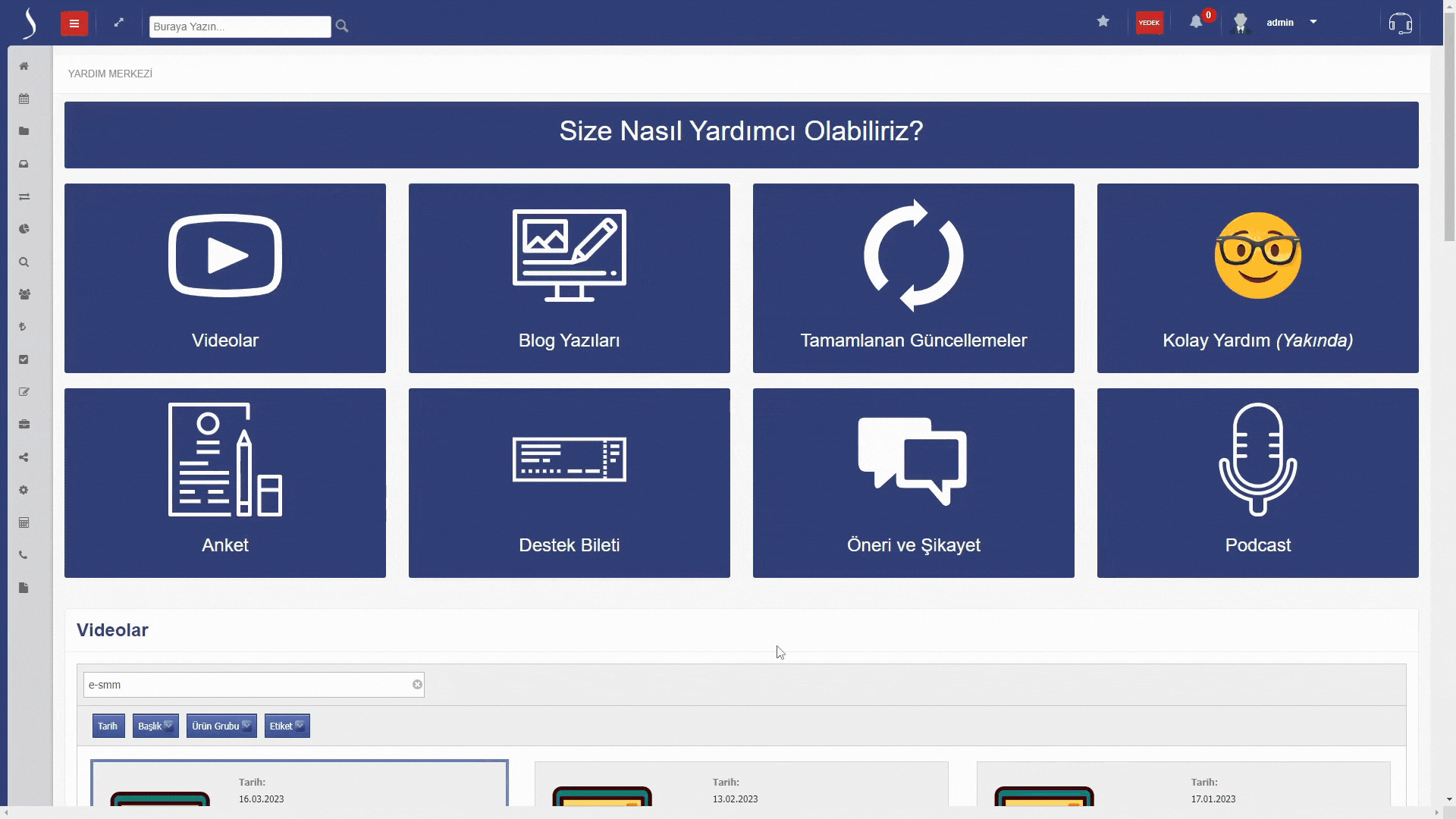Open notifications bell icon
1456x819 pixels.
(x=1196, y=22)
